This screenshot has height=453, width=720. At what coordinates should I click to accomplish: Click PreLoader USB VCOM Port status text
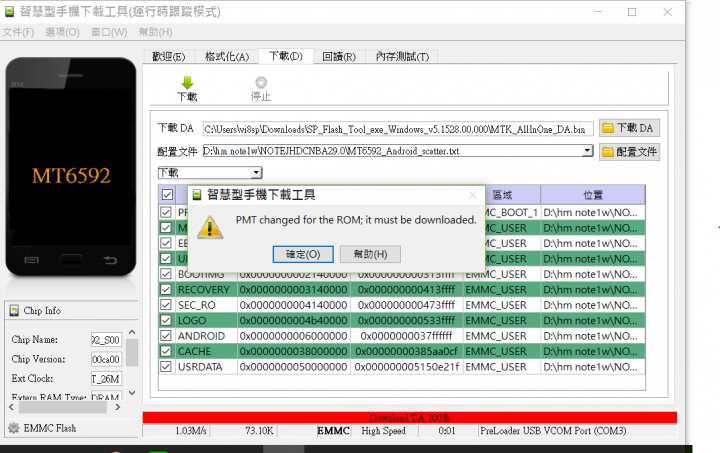553,431
